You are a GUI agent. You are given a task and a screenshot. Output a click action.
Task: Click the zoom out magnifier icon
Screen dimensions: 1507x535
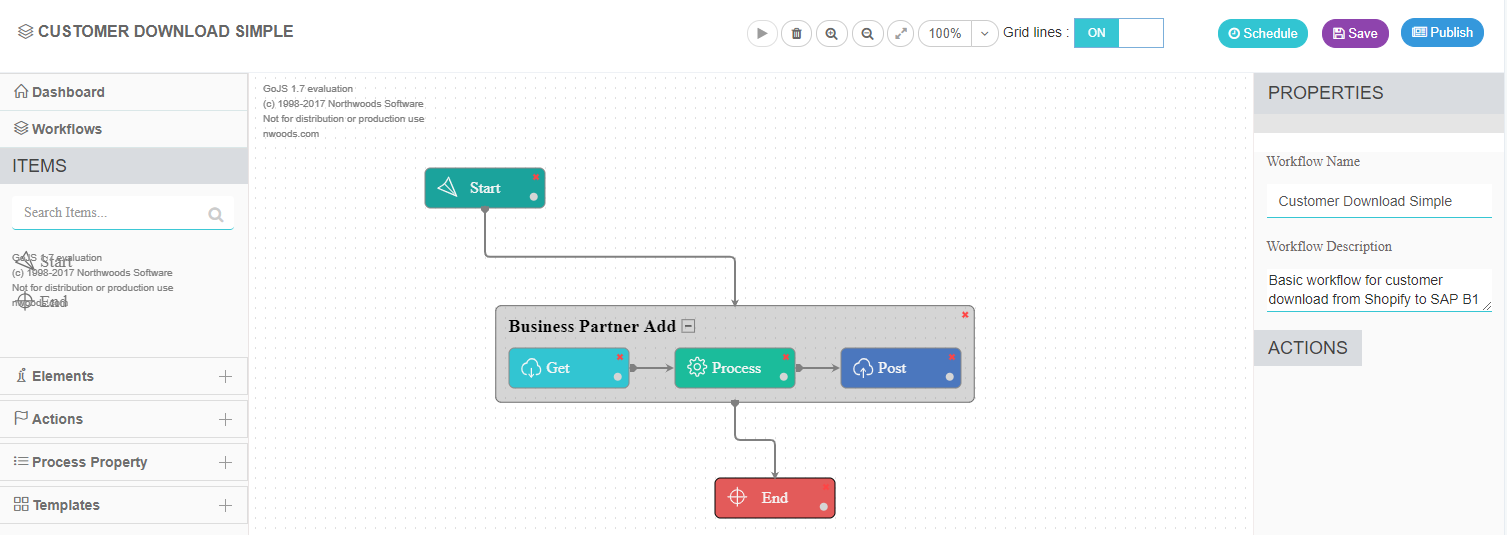tap(867, 33)
